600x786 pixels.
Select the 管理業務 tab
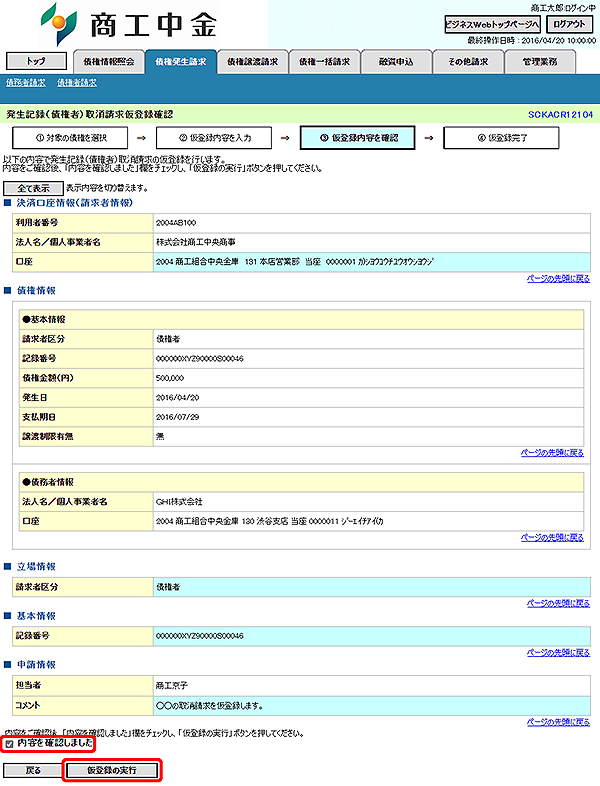coord(540,62)
